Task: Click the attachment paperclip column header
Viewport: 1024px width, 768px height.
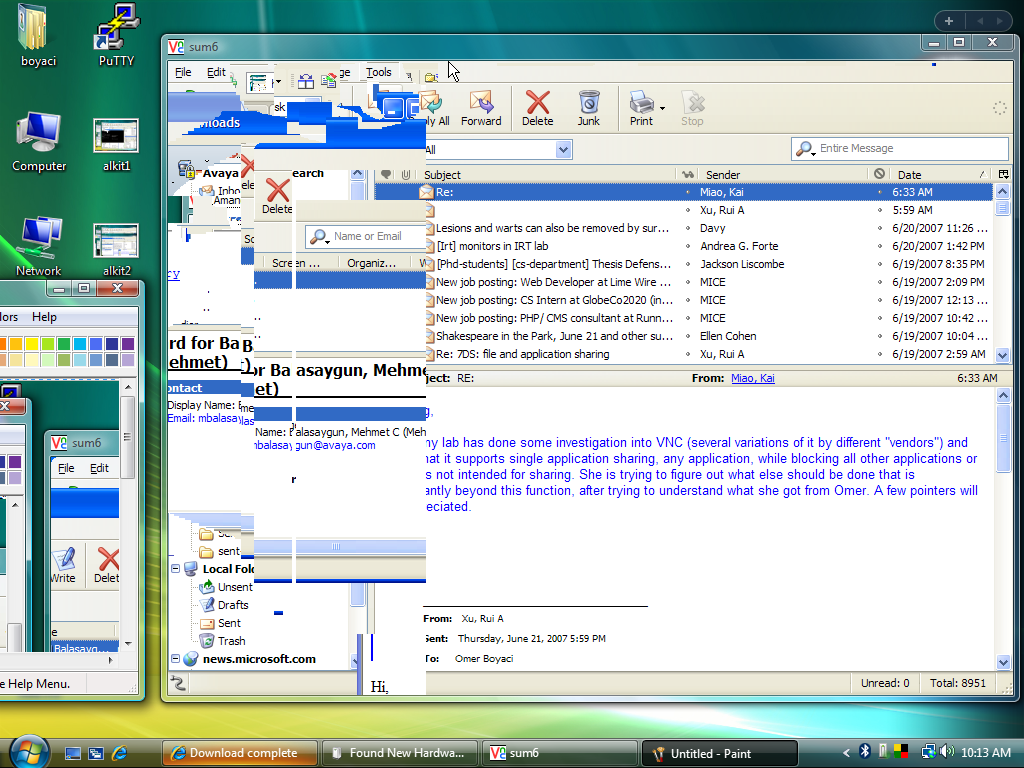Action: pyautogui.click(x=406, y=174)
